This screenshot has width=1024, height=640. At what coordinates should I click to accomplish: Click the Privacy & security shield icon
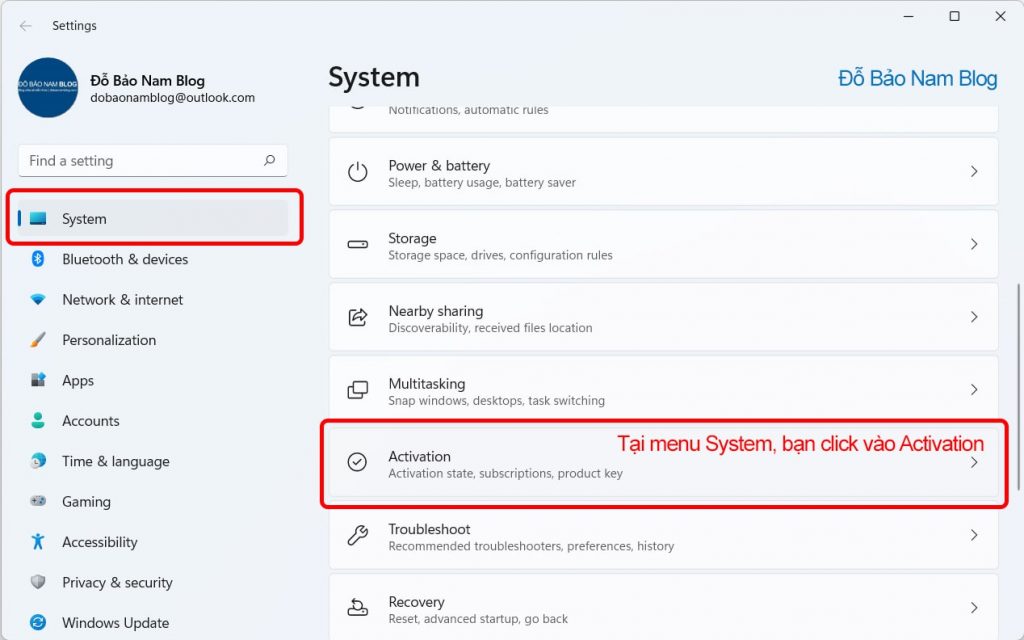38,583
